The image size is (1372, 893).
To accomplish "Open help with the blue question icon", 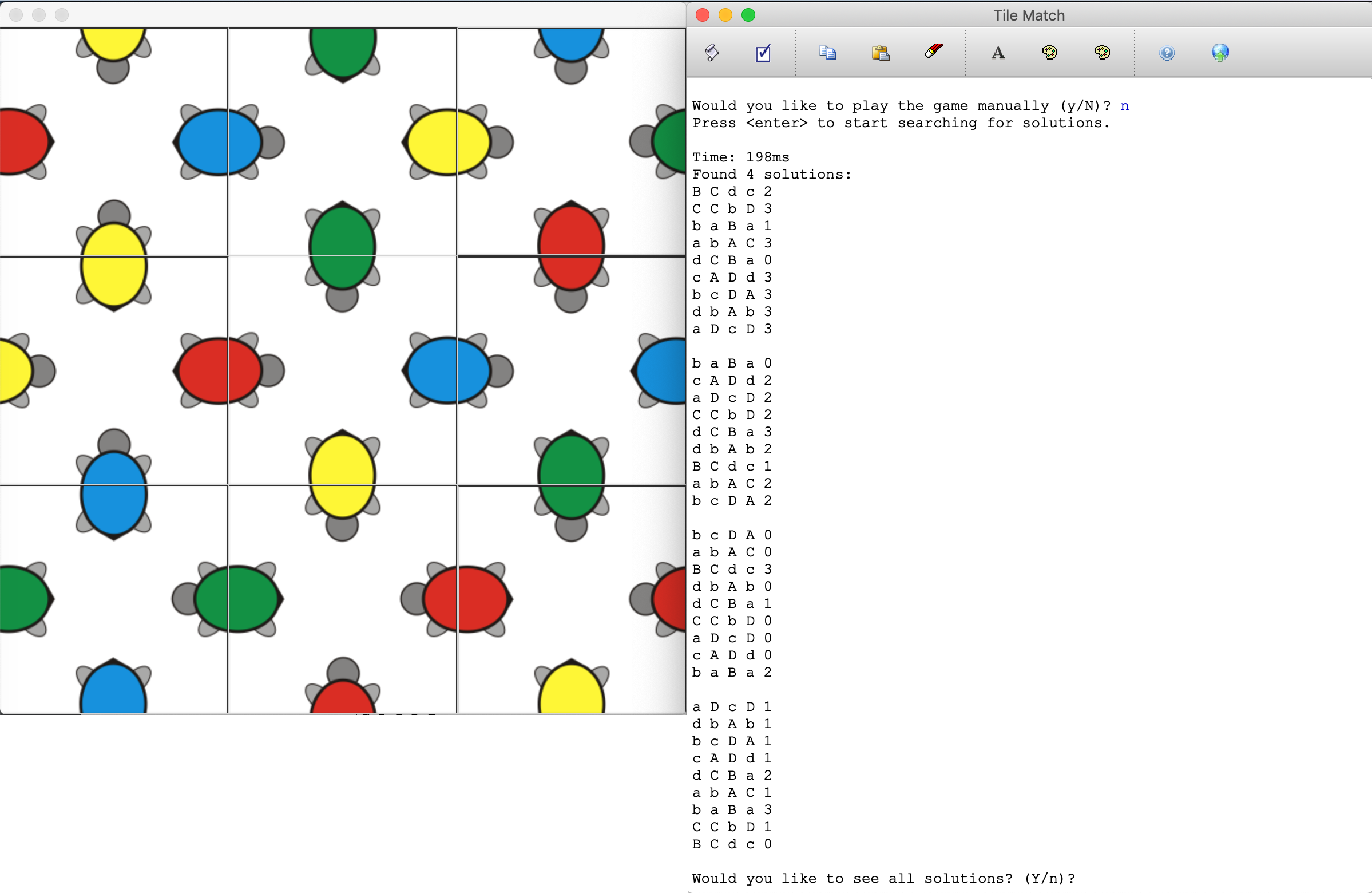I will point(1167,53).
